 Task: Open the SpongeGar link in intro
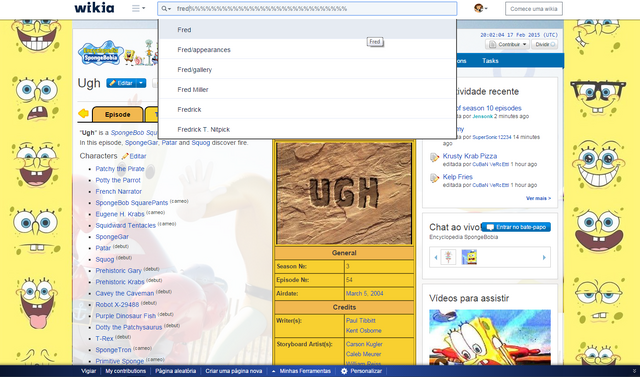[x=141, y=143]
